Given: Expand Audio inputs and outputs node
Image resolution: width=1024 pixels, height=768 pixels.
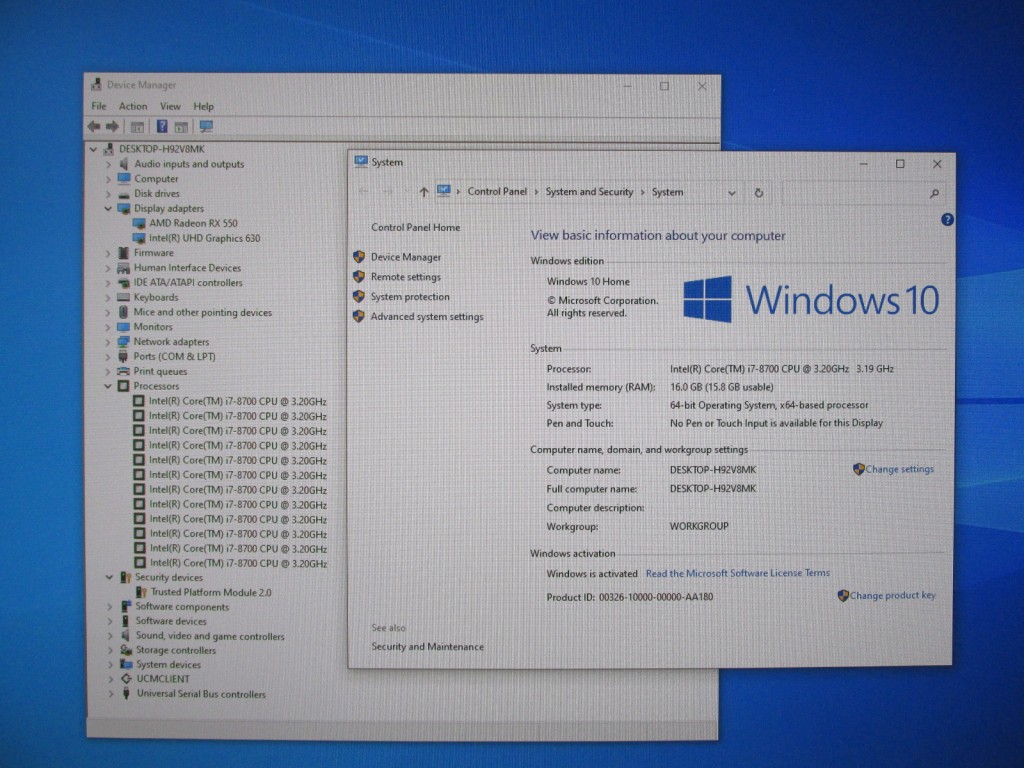Looking at the screenshot, I should [108, 164].
